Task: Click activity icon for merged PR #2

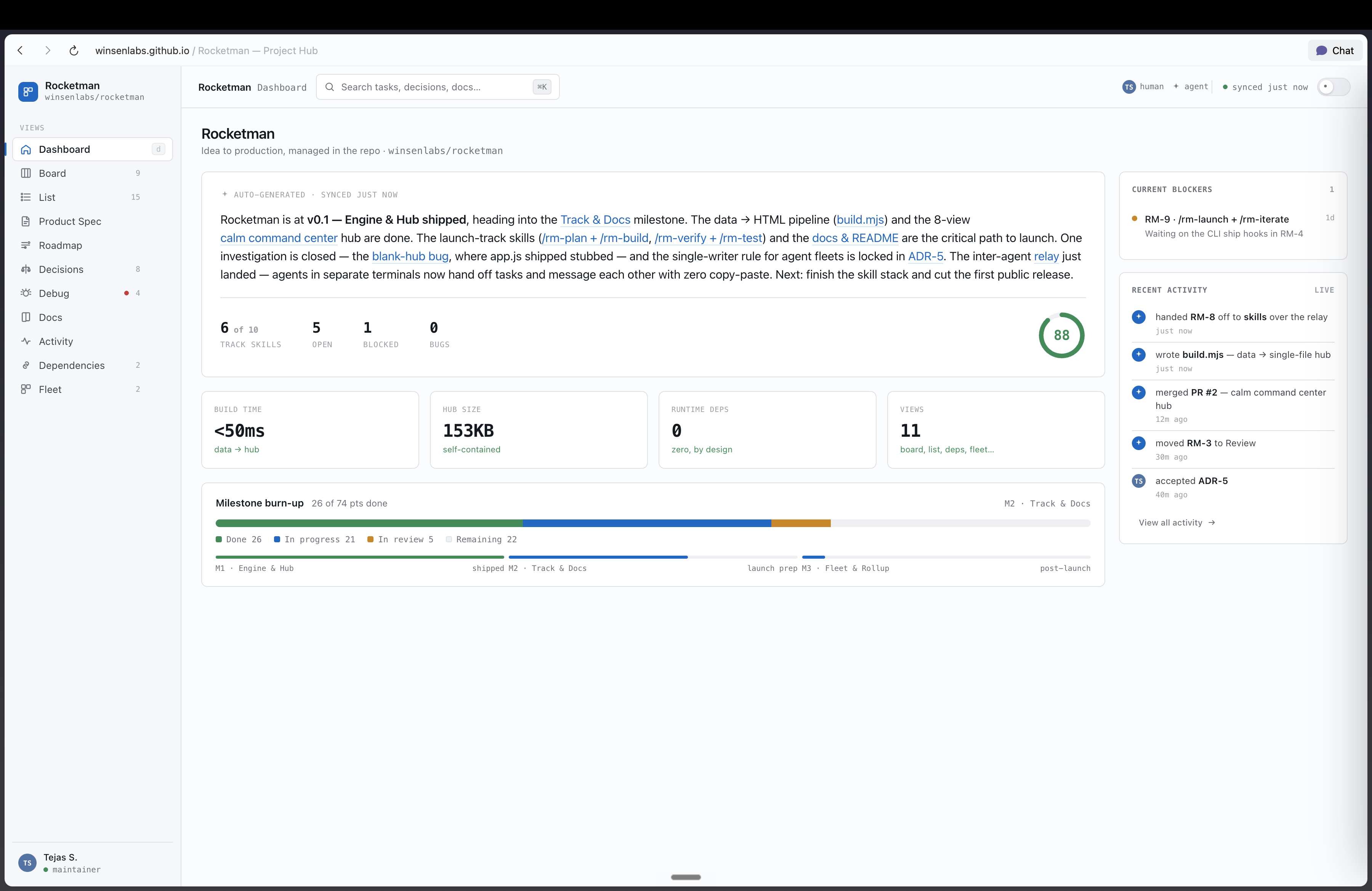Action: [1138, 393]
